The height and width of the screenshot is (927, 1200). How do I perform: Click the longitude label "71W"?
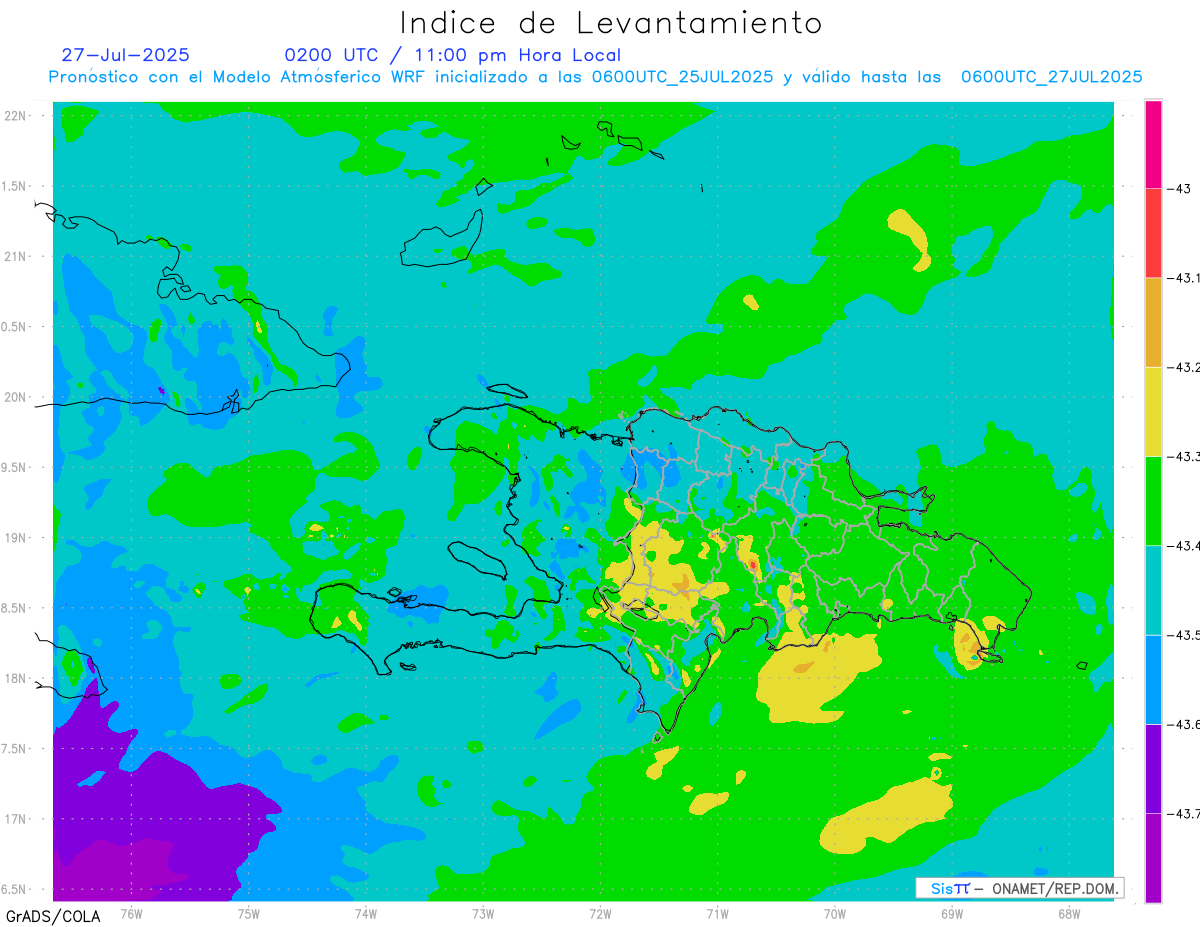[x=717, y=913]
